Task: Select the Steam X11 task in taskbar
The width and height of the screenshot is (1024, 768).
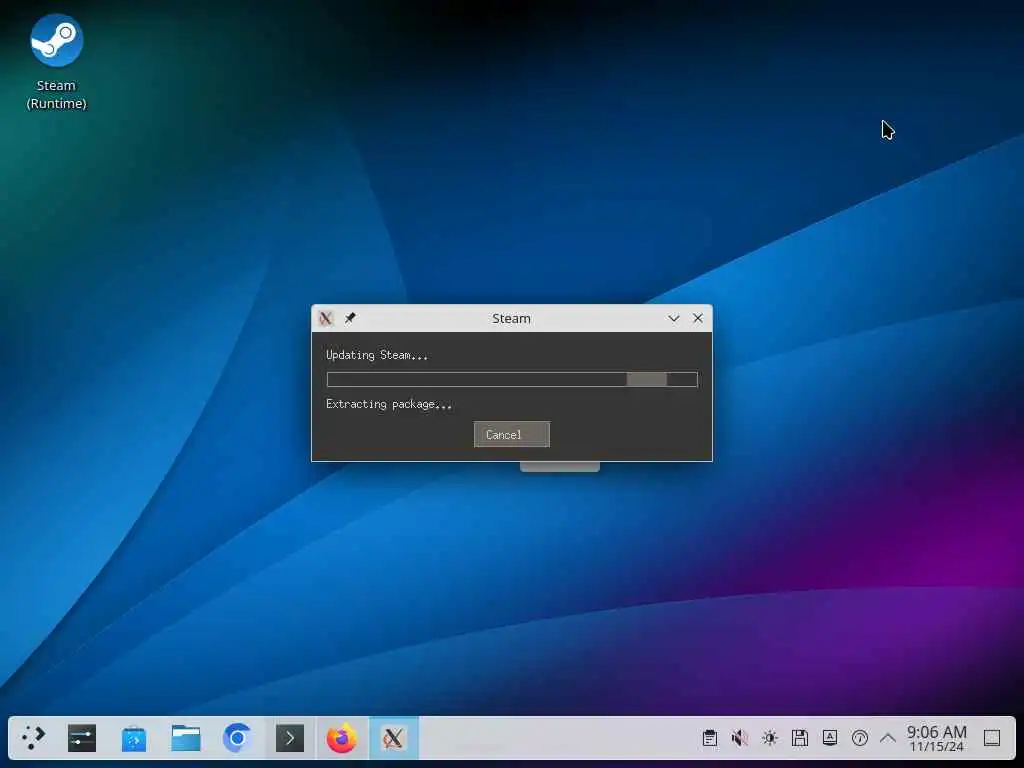Action: [394, 738]
